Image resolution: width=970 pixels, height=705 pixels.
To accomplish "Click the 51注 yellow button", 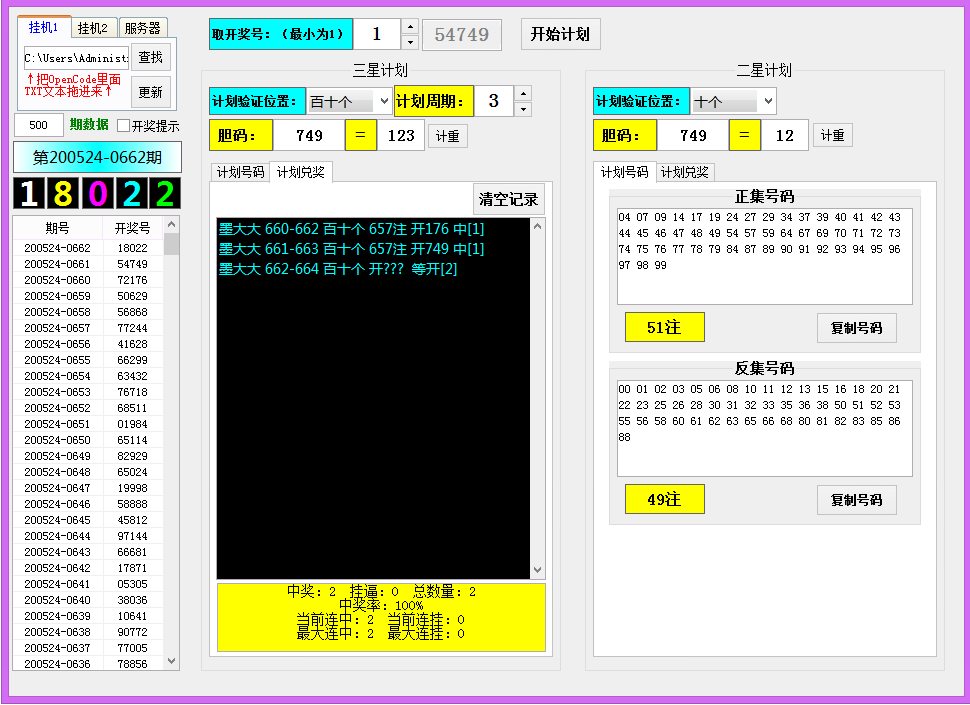I will tap(664, 327).
